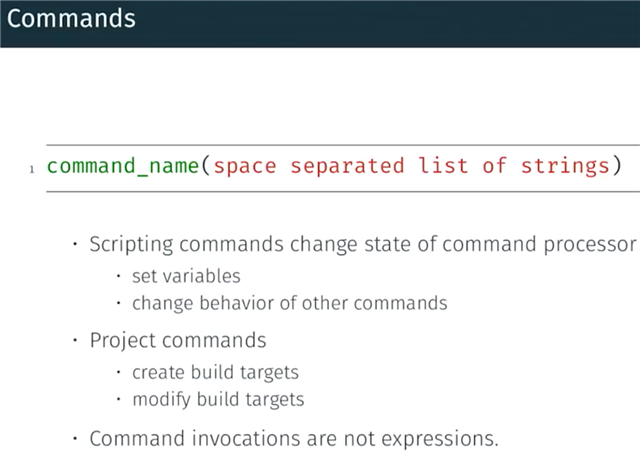Screen dimensions: 640x460
Task: Click the closing parenthesis in code
Action: click(x=618, y=166)
